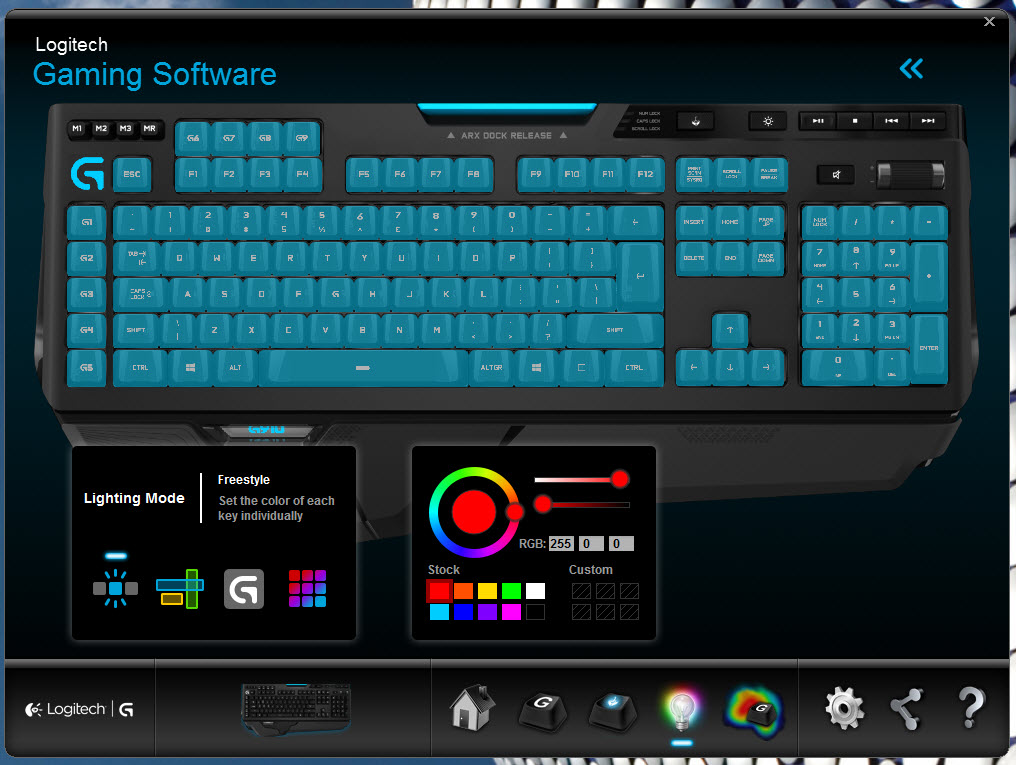1016x765 pixels.
Task: Select the Num Lock key
Action: pyautogui.click(x=820, y=222)
